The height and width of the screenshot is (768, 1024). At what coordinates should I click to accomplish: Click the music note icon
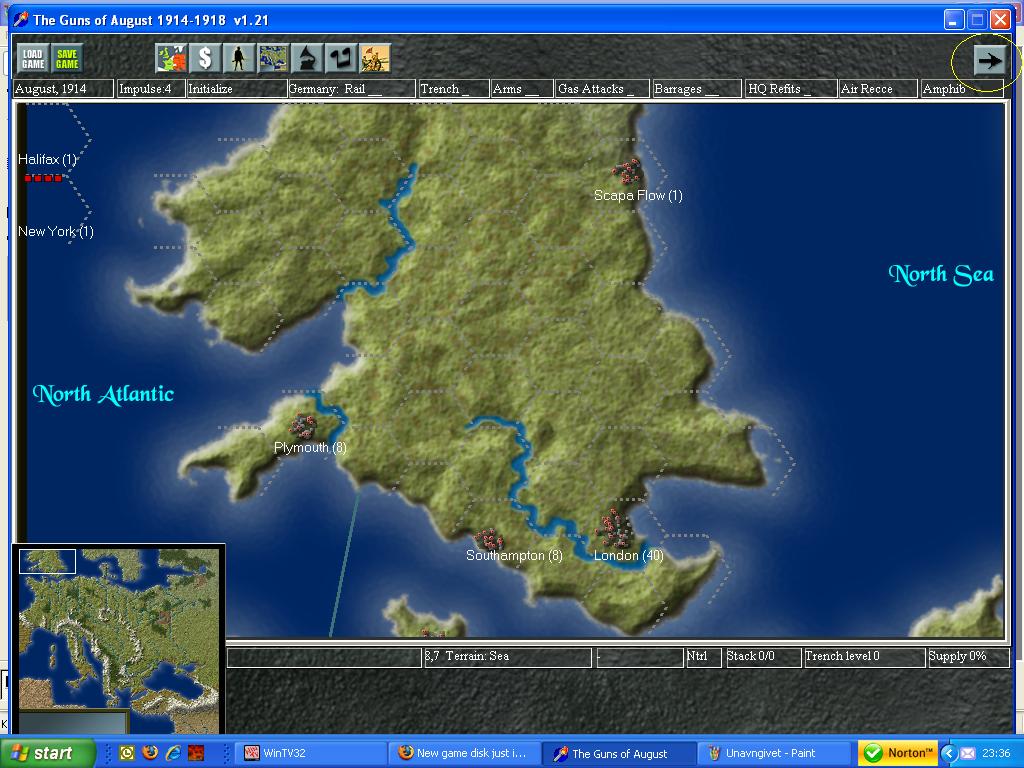pos(341,58)
